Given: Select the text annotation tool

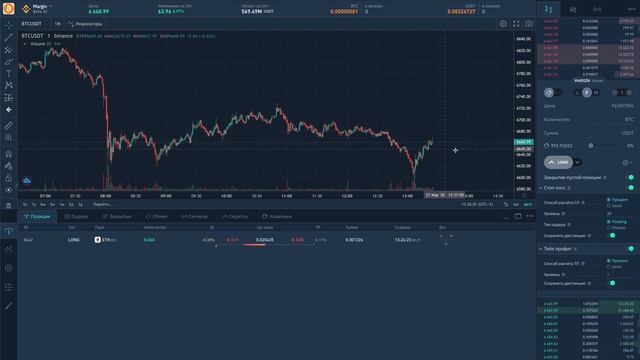Looking at the screenshot, I should coord(9,74).
